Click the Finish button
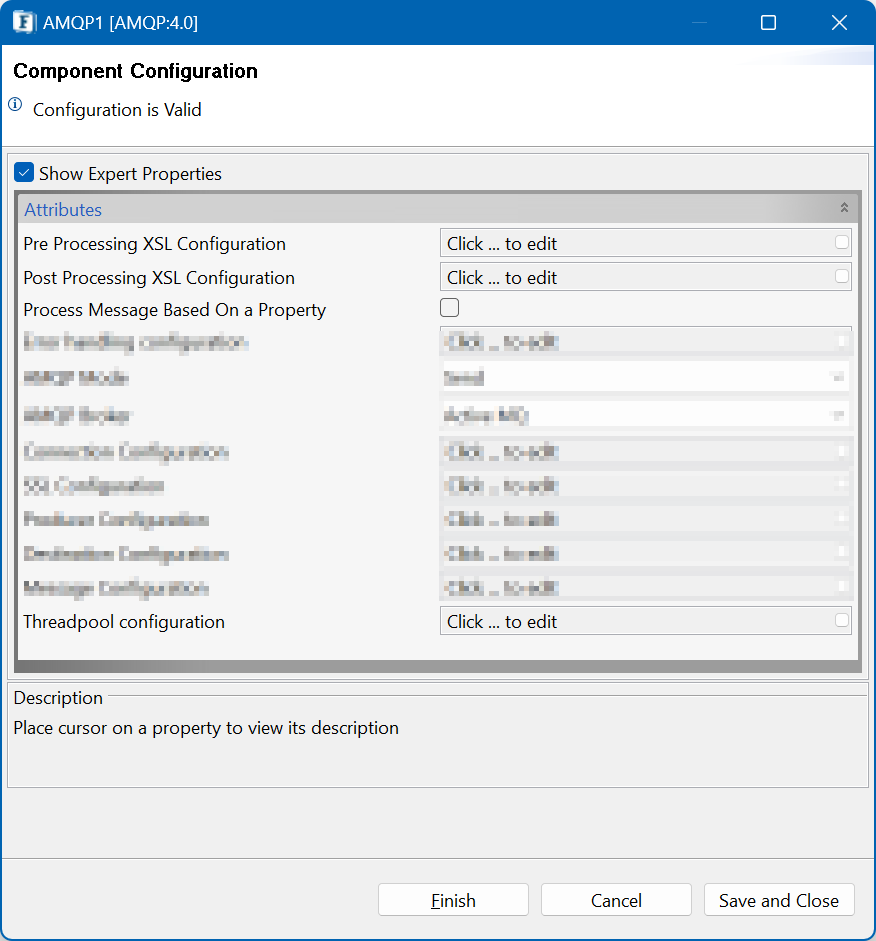This screenshot has height=941, width=876. pos(453,900)
